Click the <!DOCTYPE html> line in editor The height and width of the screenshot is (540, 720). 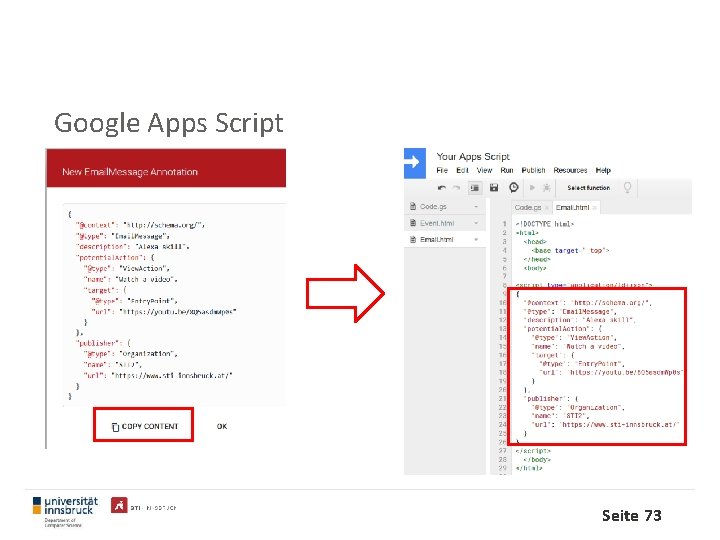coord(545,224)
